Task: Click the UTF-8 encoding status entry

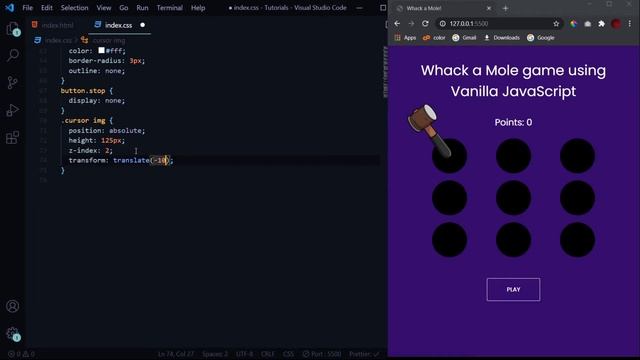Action: coord(244,354)
